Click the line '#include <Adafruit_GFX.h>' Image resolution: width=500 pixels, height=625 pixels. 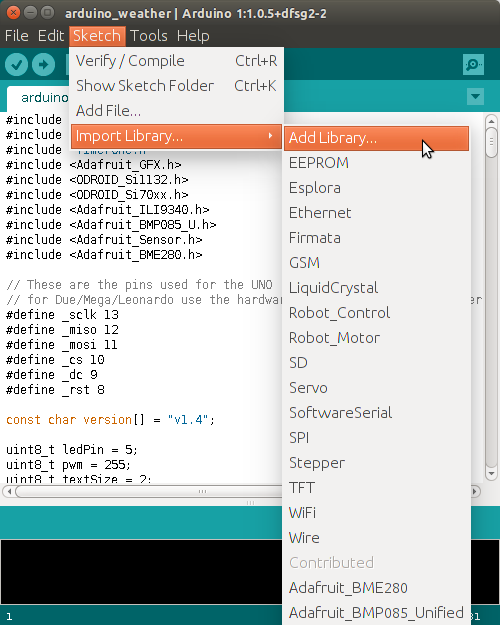pos(94,165)
